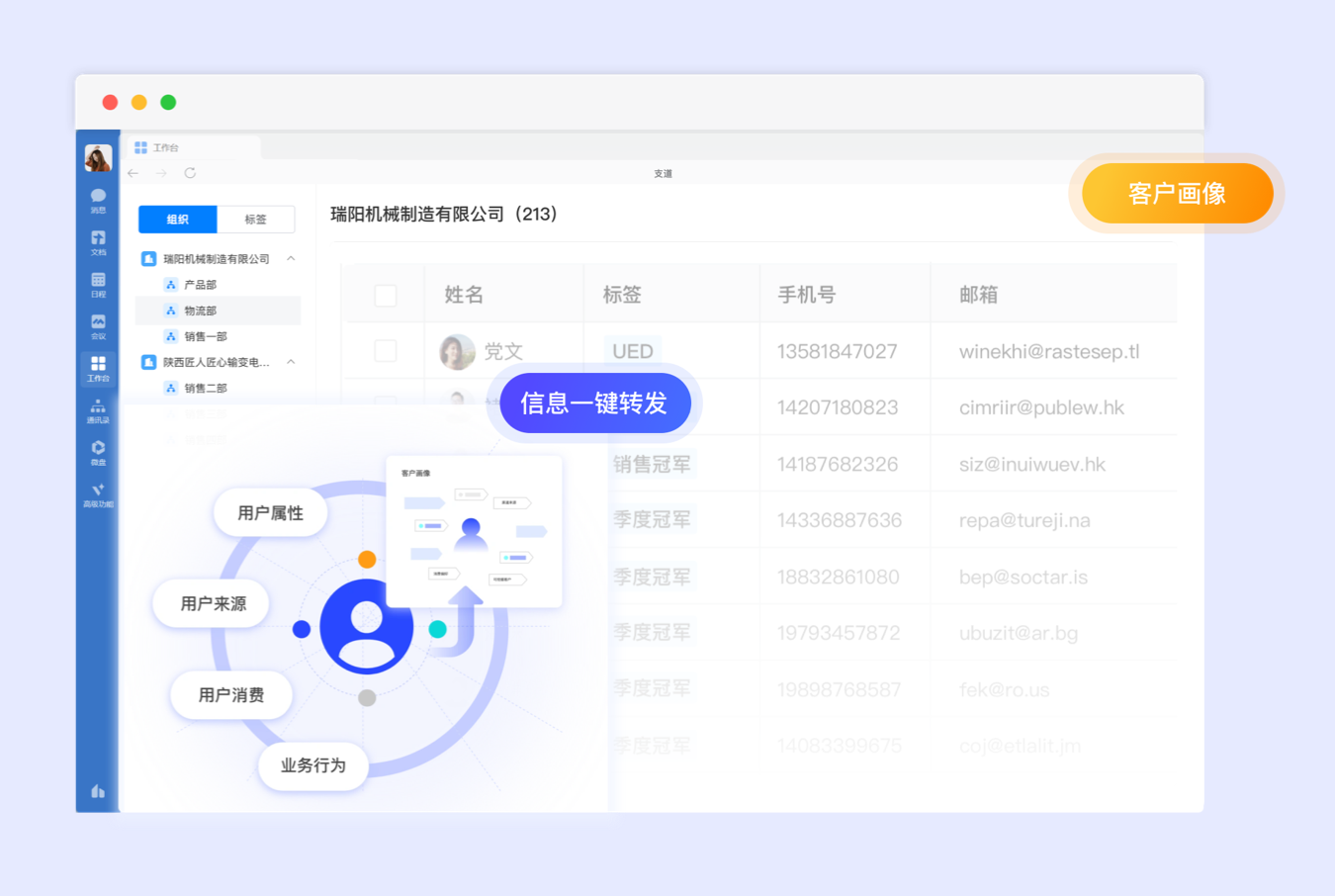Open 高级功能 advanced features icon

click(x=98, y=494)
